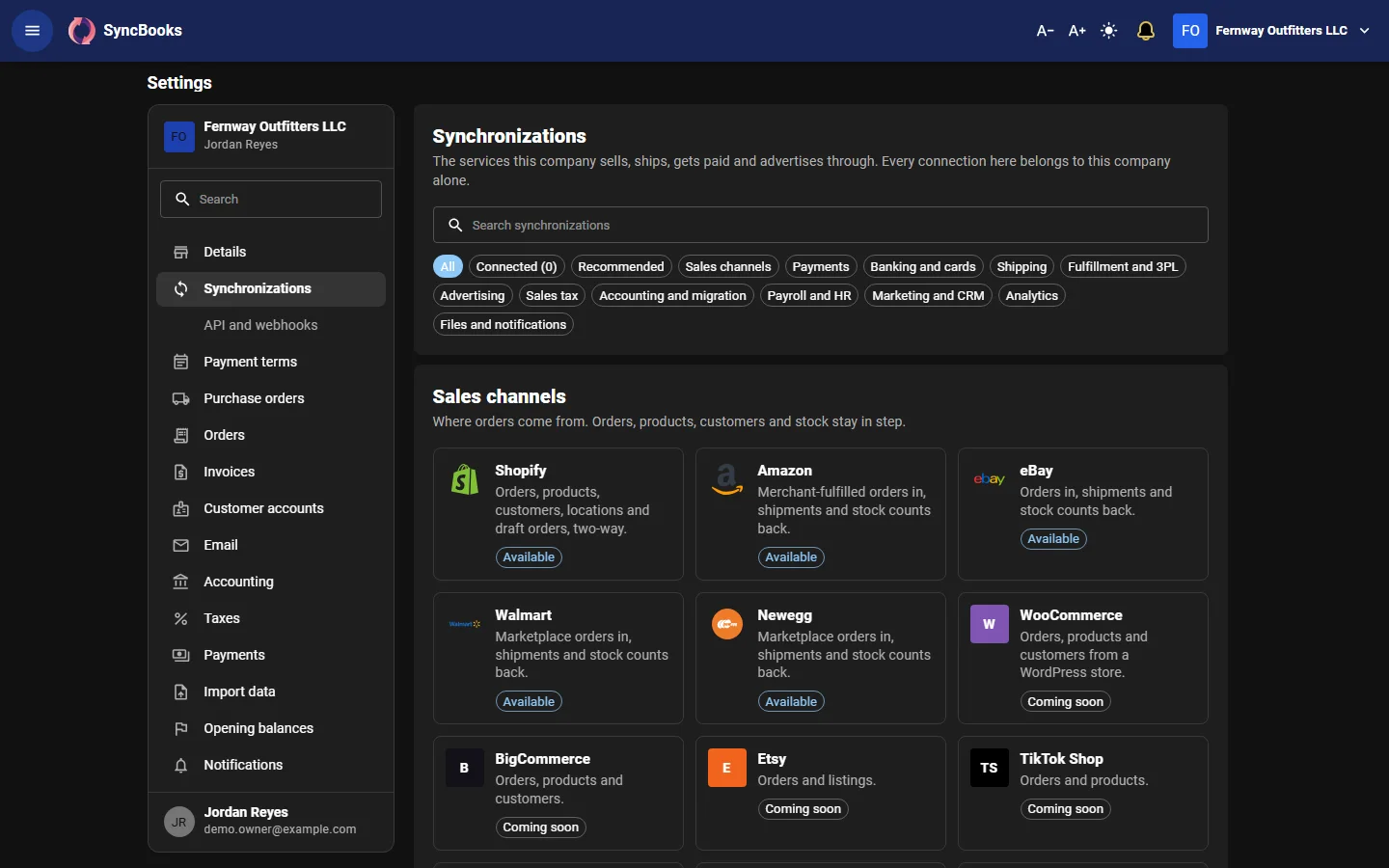The height and width of the screenshot is (868, 1389).
Task: Click the Orders sidebar icon
Action: tap(180, 435)
